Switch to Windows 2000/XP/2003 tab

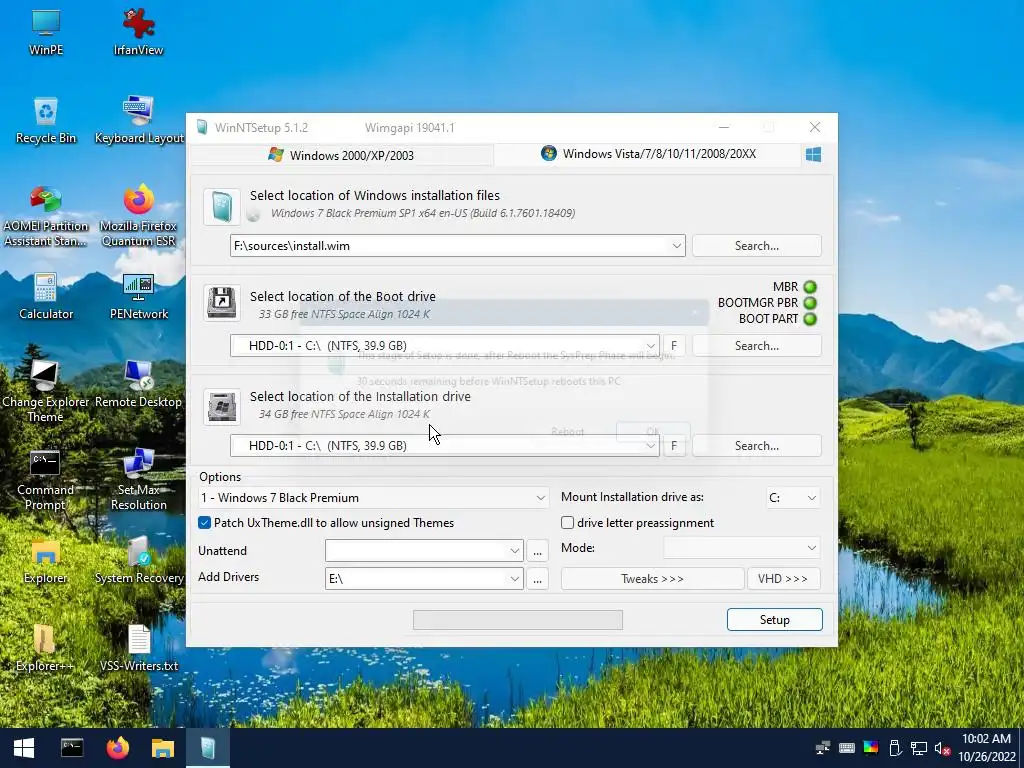[x=341, y=155]
